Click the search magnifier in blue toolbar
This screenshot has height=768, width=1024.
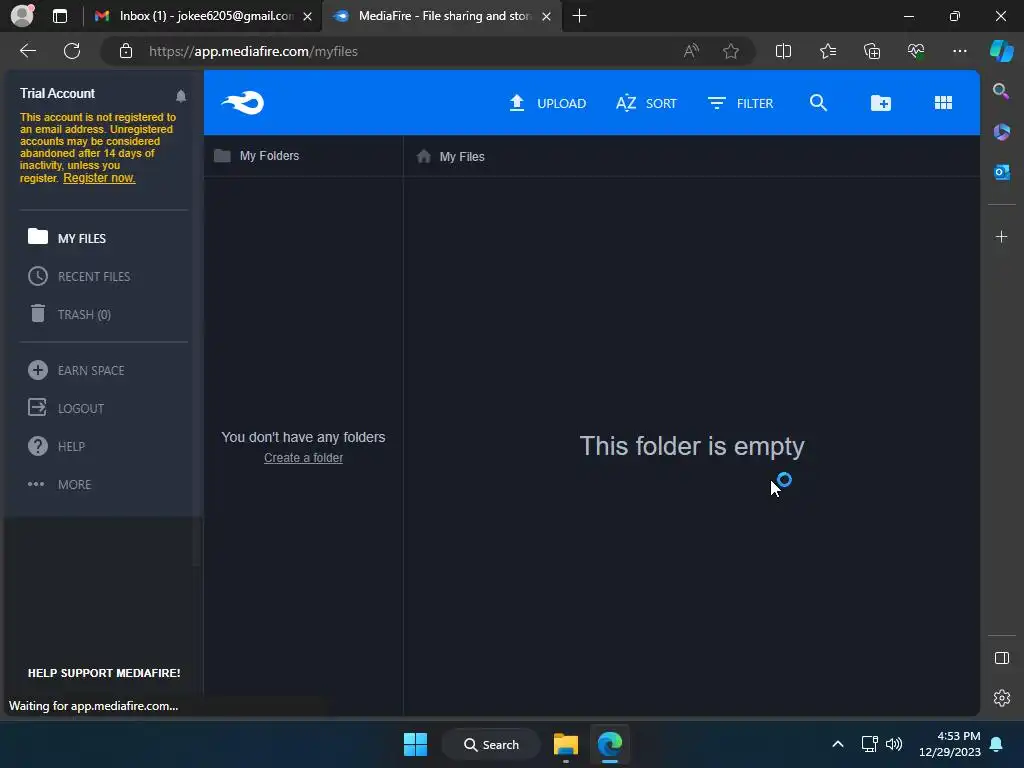coord(818,103)
